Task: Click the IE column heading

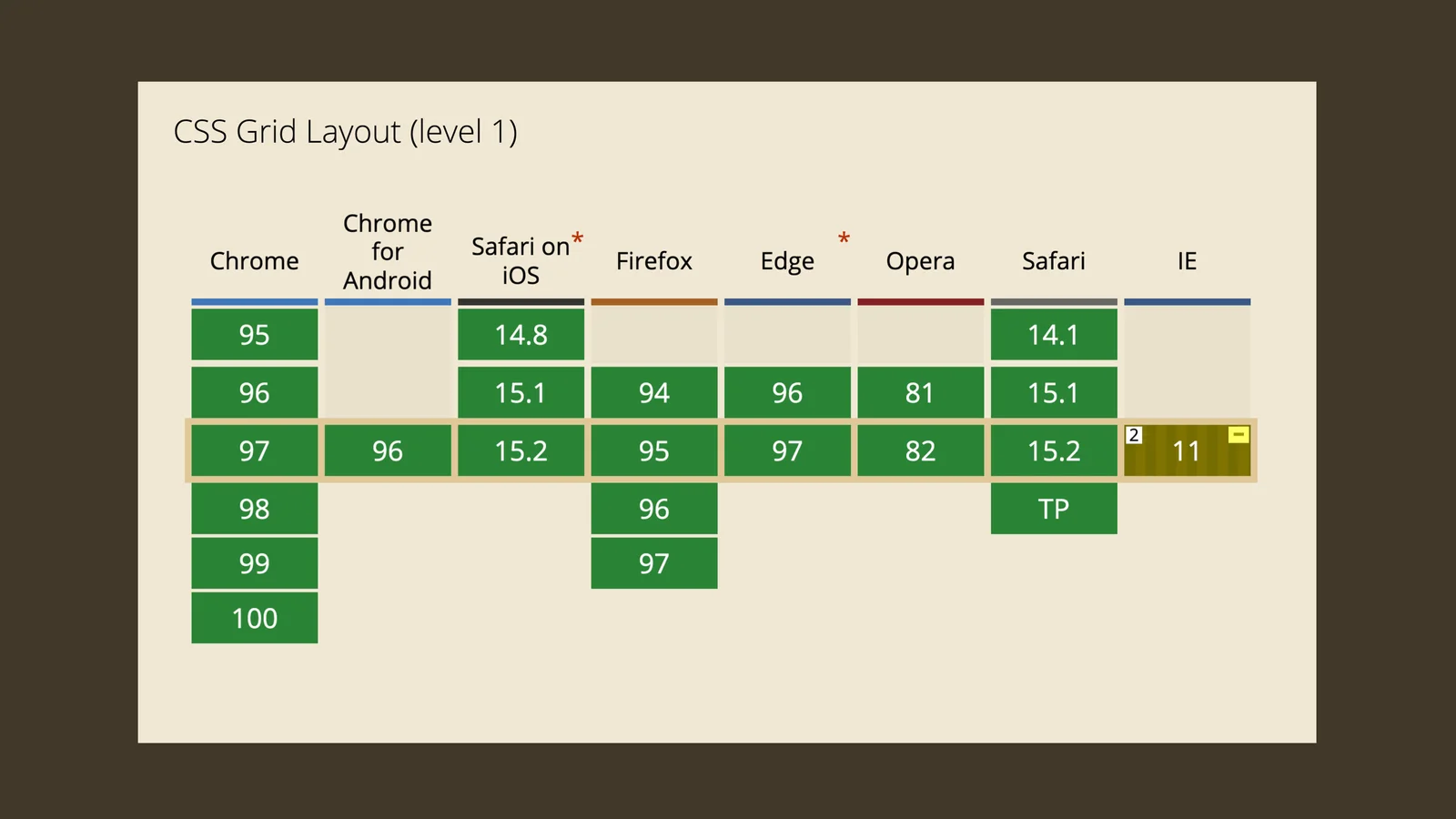Action: coord(1187,261)
